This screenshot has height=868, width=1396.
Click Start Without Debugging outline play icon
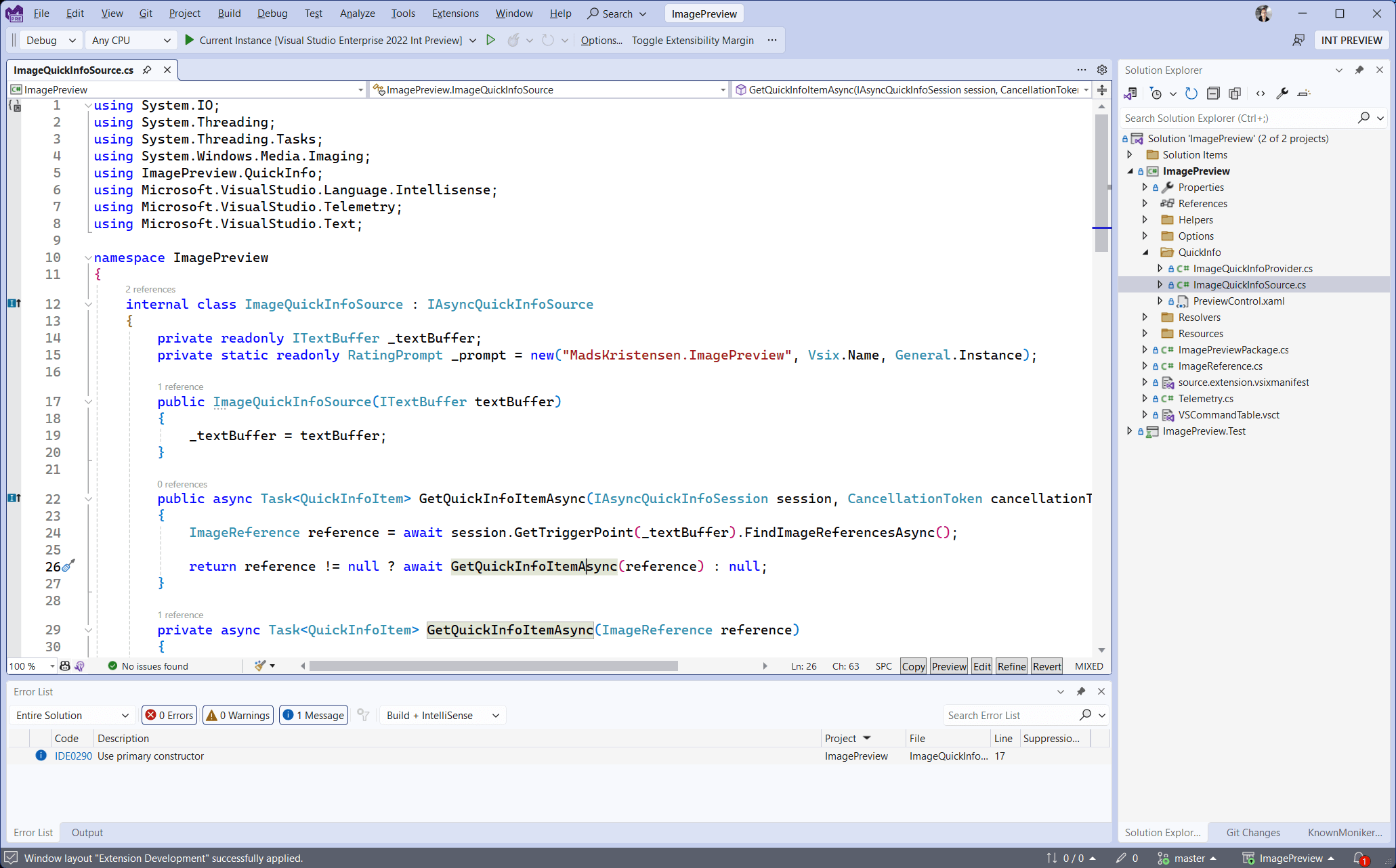tap(491, 40)
